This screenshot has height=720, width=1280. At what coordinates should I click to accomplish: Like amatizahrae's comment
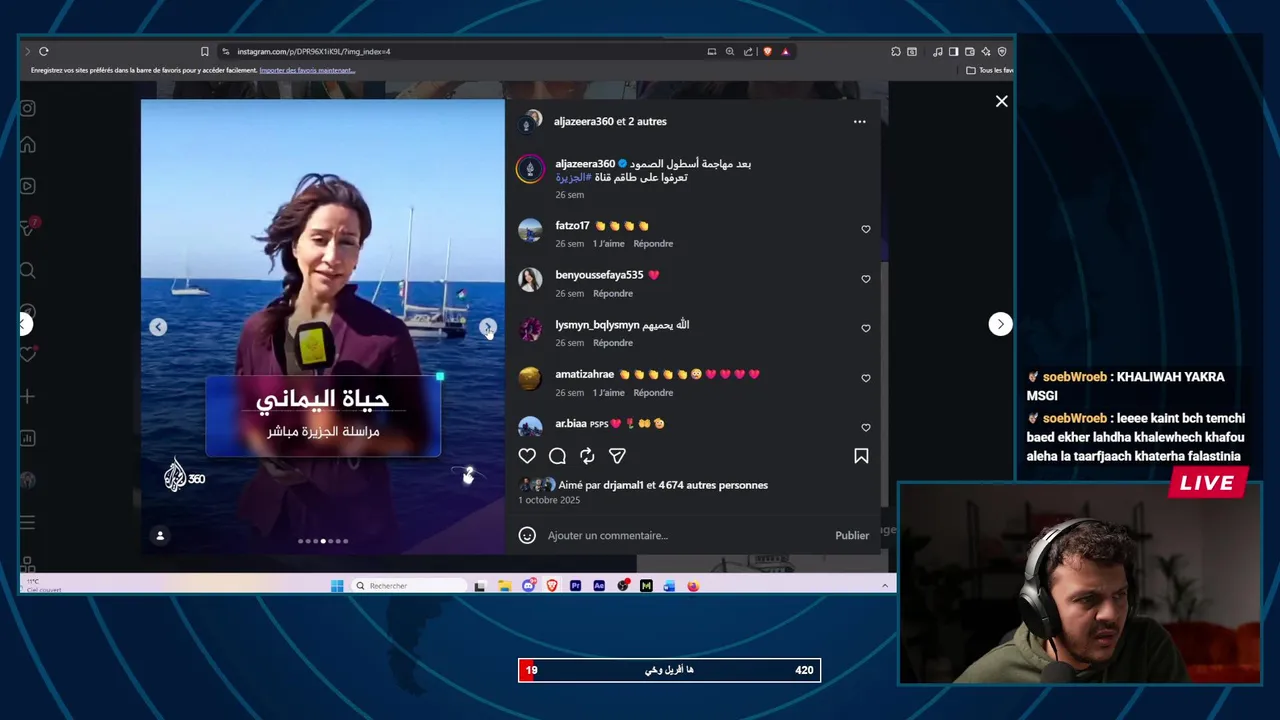[866, 378]
